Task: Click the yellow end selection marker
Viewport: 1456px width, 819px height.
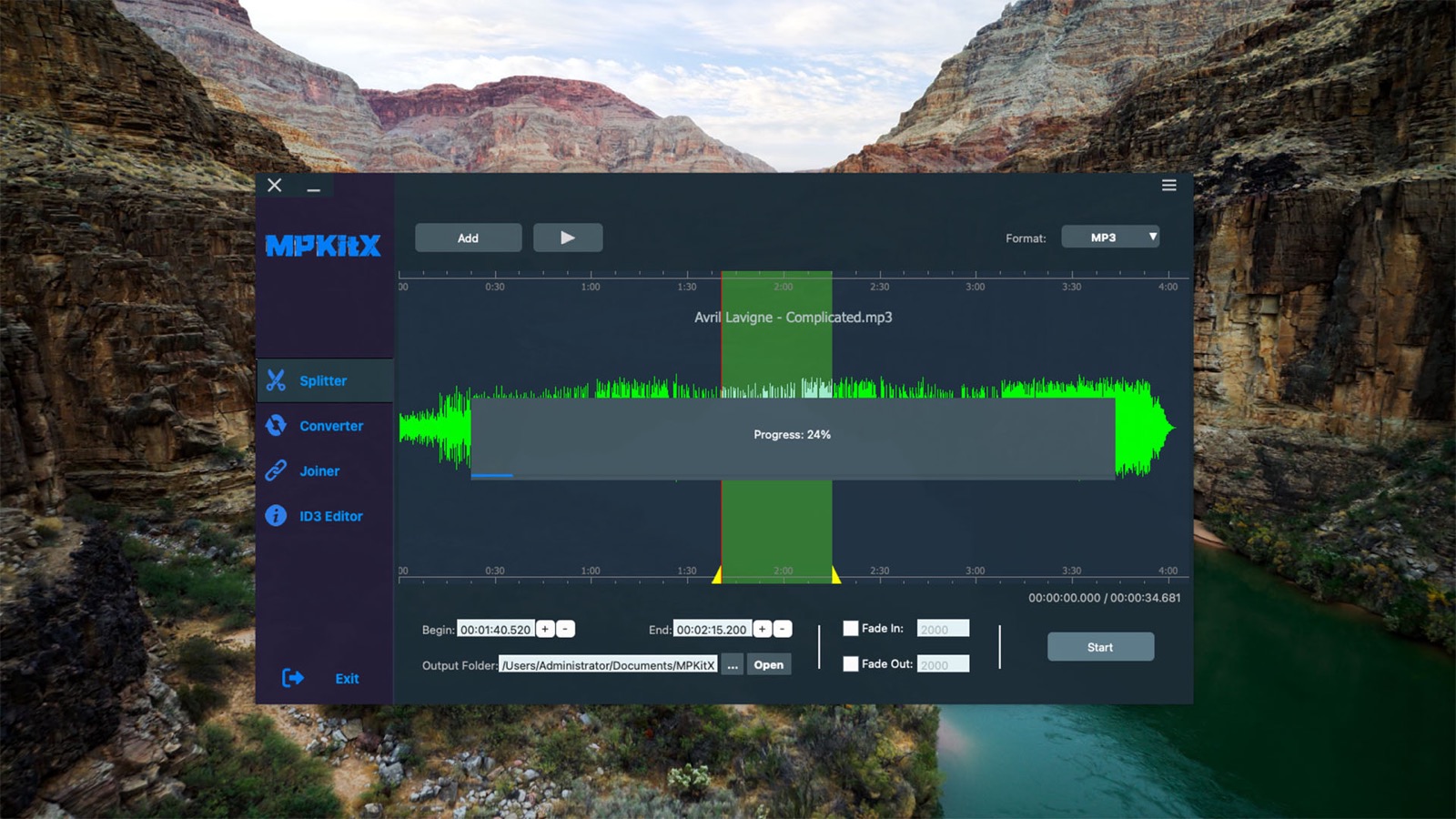Action: point(835,574)
